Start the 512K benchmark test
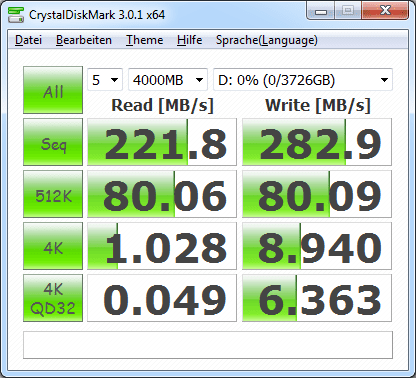Screen dimensions: 416x378 click(53, 194)
